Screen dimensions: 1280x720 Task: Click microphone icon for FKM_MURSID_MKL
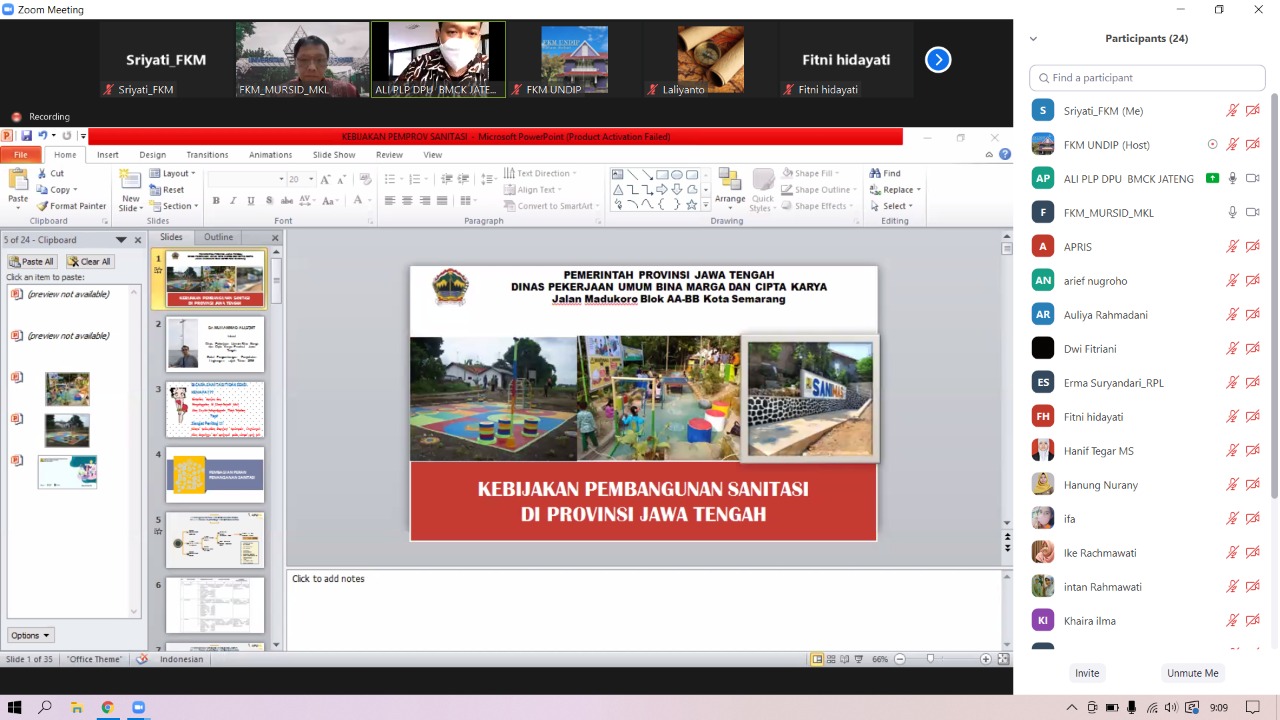click(x=1233, y=212)
